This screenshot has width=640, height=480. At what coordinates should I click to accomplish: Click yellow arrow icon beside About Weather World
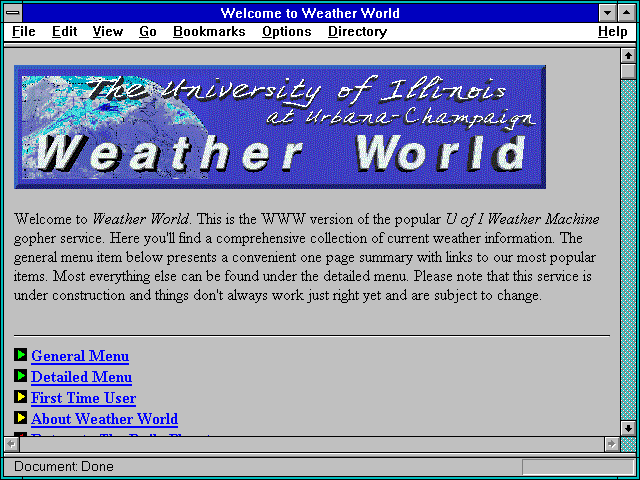tap(20, 418)
